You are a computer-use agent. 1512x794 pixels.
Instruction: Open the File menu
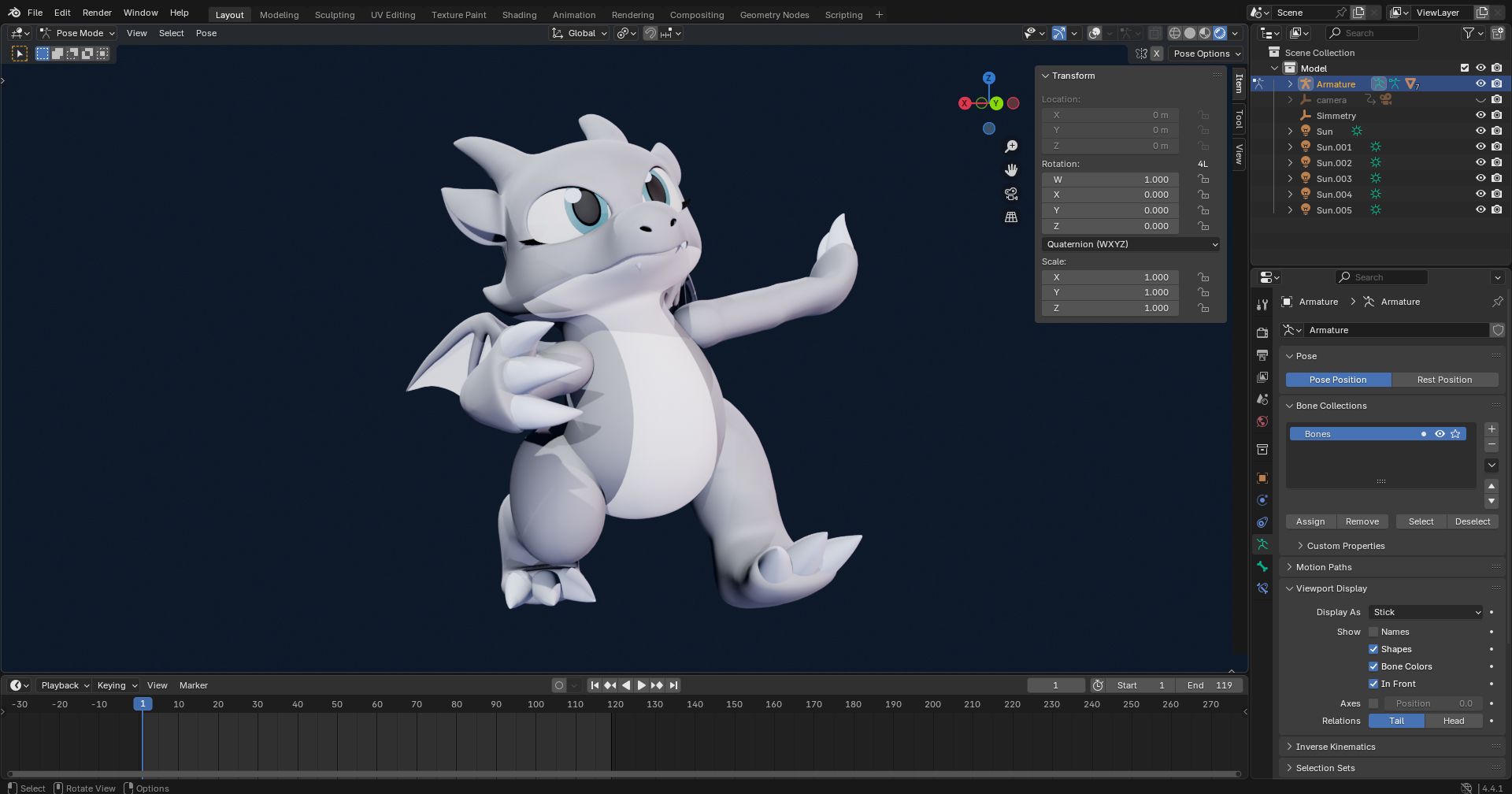35,13
